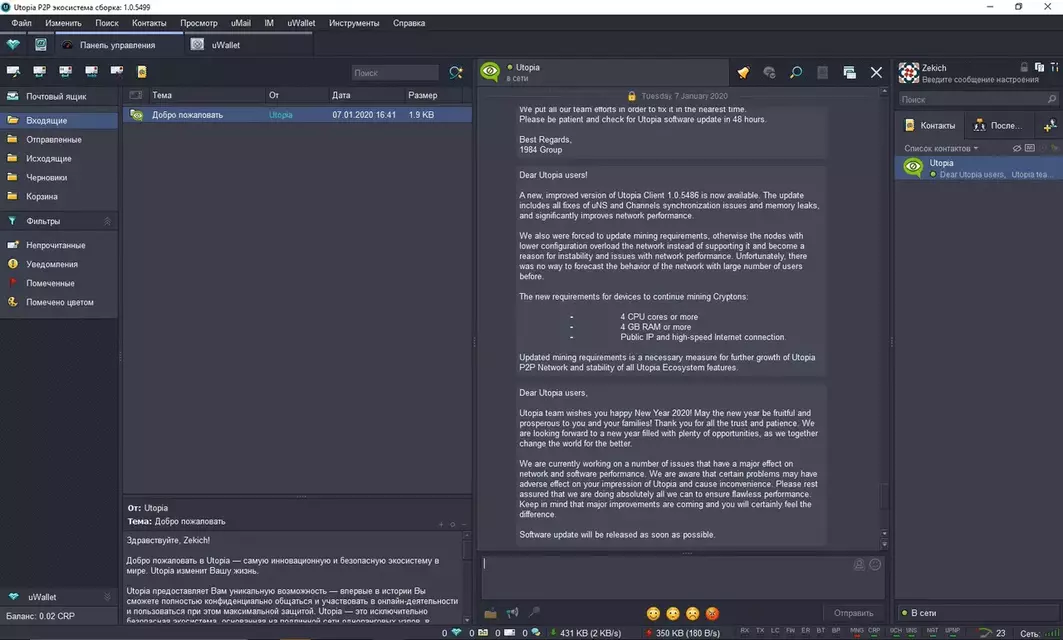Viewport: 1063px width, 640px height.
Task: Click the grey notepad icon in the chat header
Action: [822, 73]
